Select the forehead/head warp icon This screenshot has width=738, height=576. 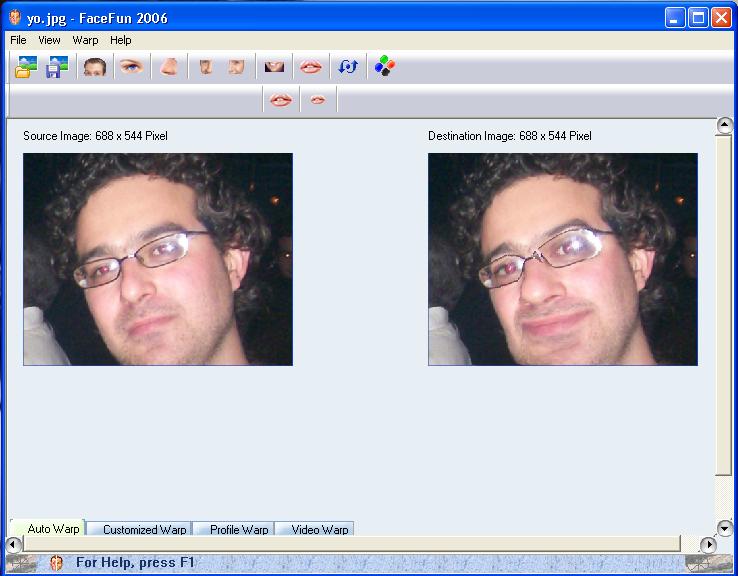(x=95, y=67)
